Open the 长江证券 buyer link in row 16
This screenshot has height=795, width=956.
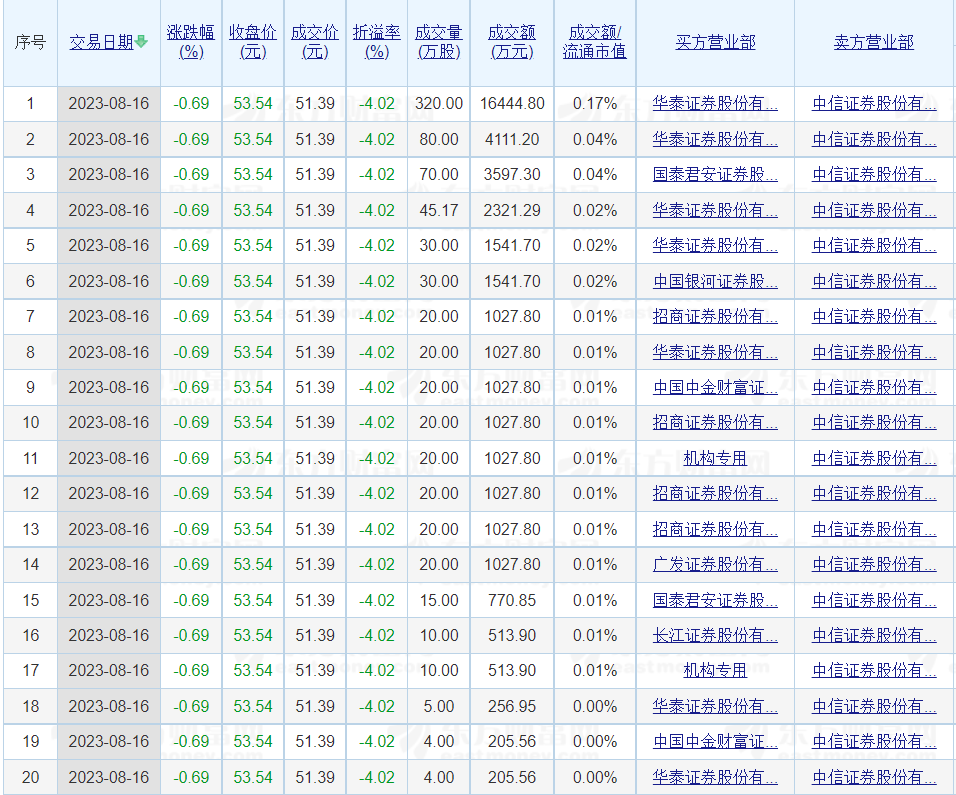point(715,635)
